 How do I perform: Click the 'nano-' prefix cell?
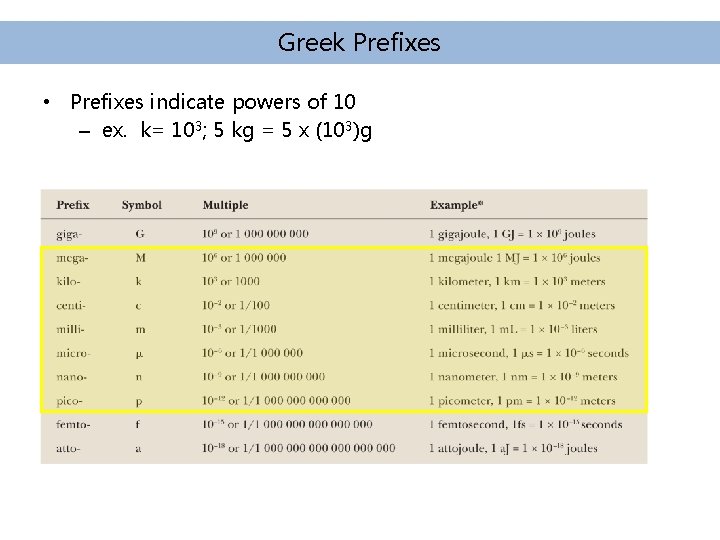[x=71, y=377]
